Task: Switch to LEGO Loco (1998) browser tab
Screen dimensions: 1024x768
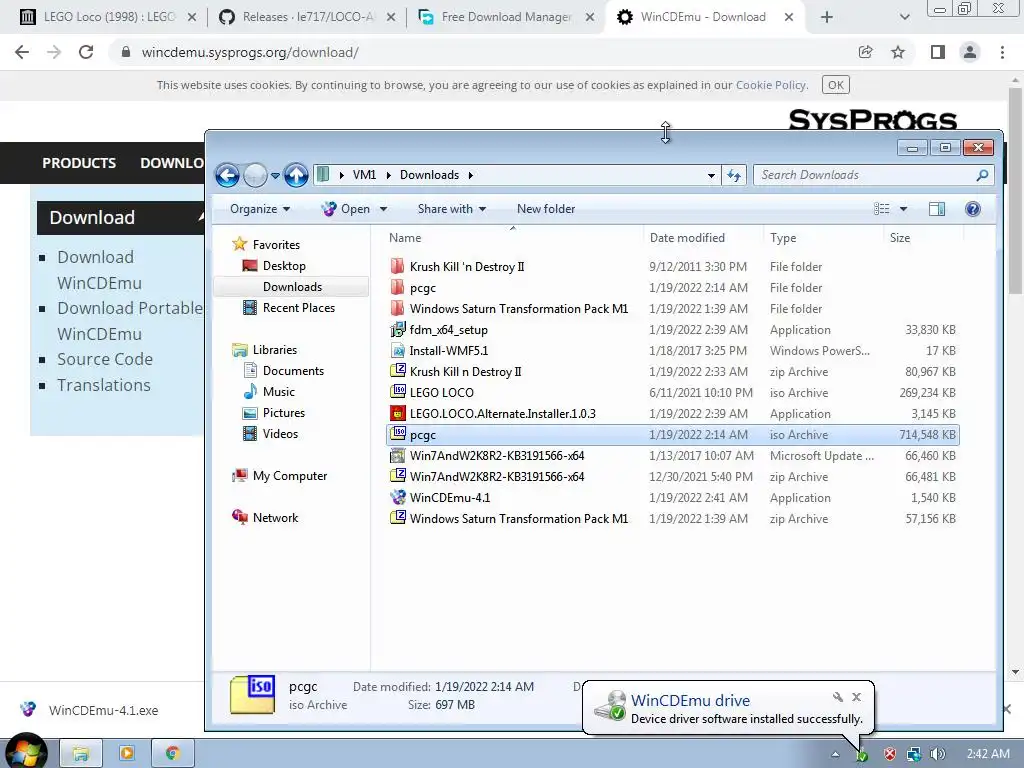Action: pyautogui.click(x=108, y=17)
